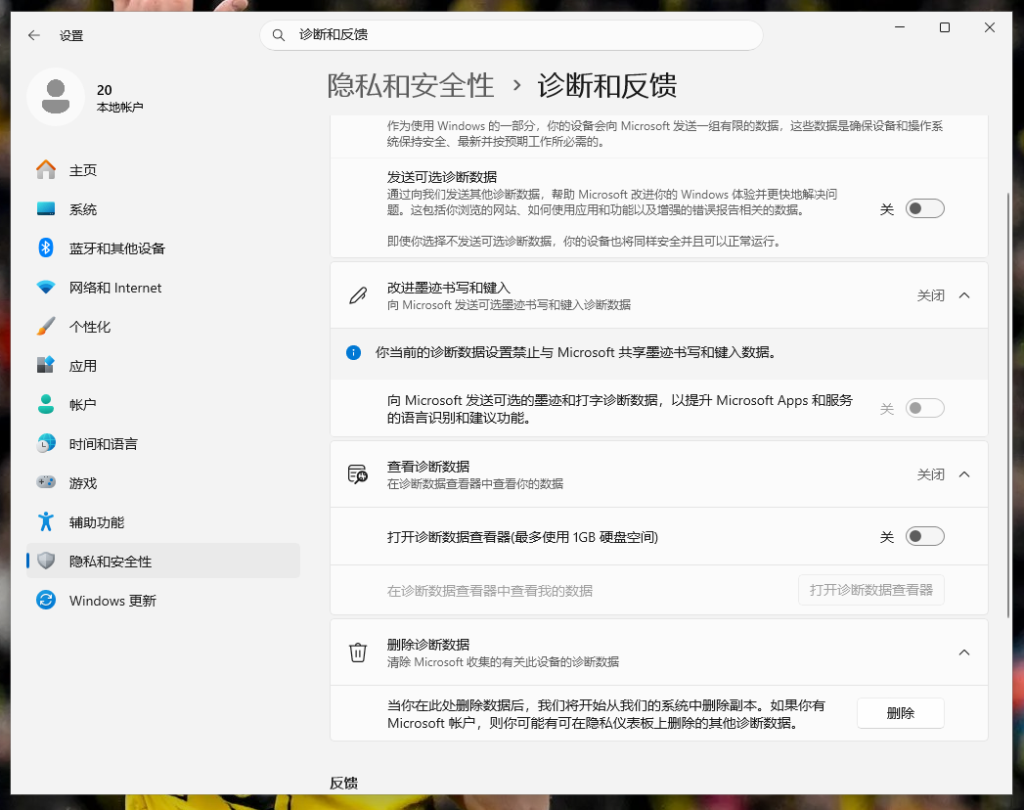Viewport: 1024px width, 810px height.
Task: Click the System (系统) monitor icon
Action: tap(46, 209)
